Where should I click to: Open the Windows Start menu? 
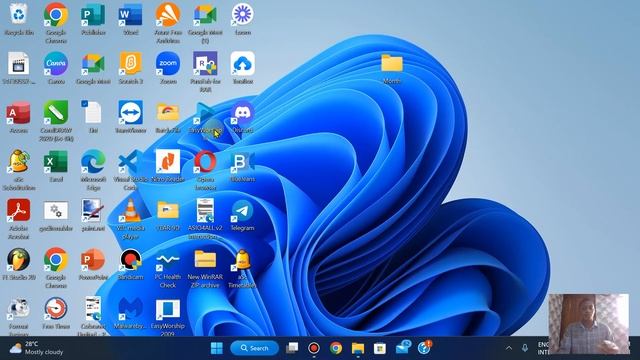[x=216, y=348]
